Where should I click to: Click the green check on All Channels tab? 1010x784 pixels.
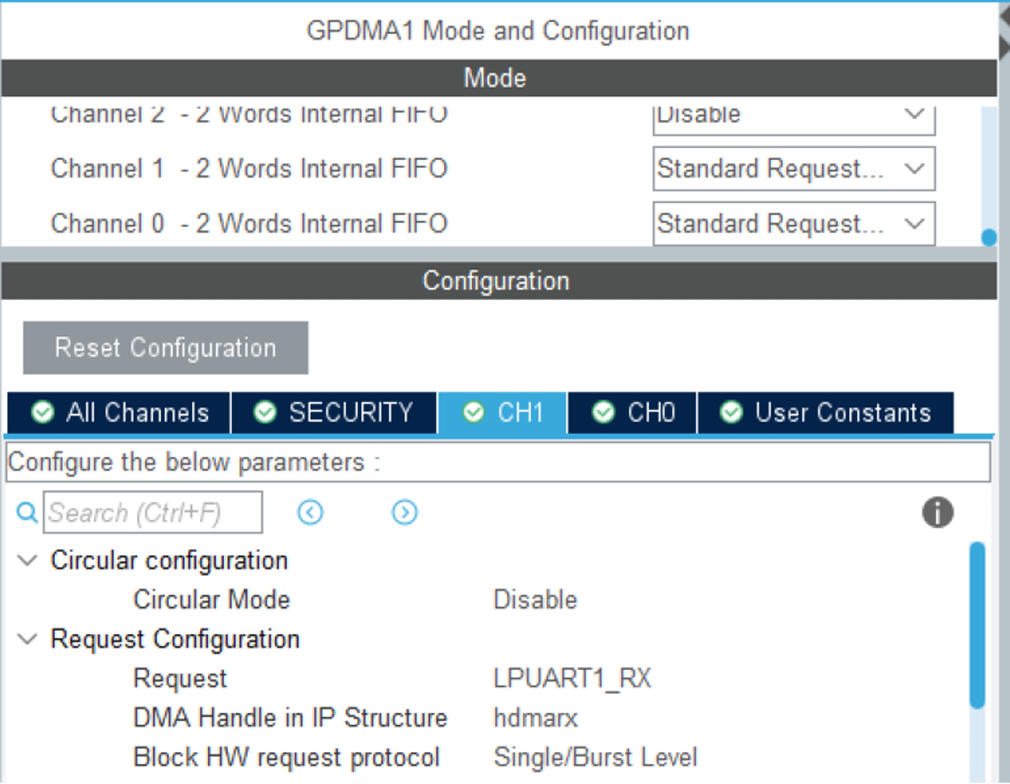[43, 412]
